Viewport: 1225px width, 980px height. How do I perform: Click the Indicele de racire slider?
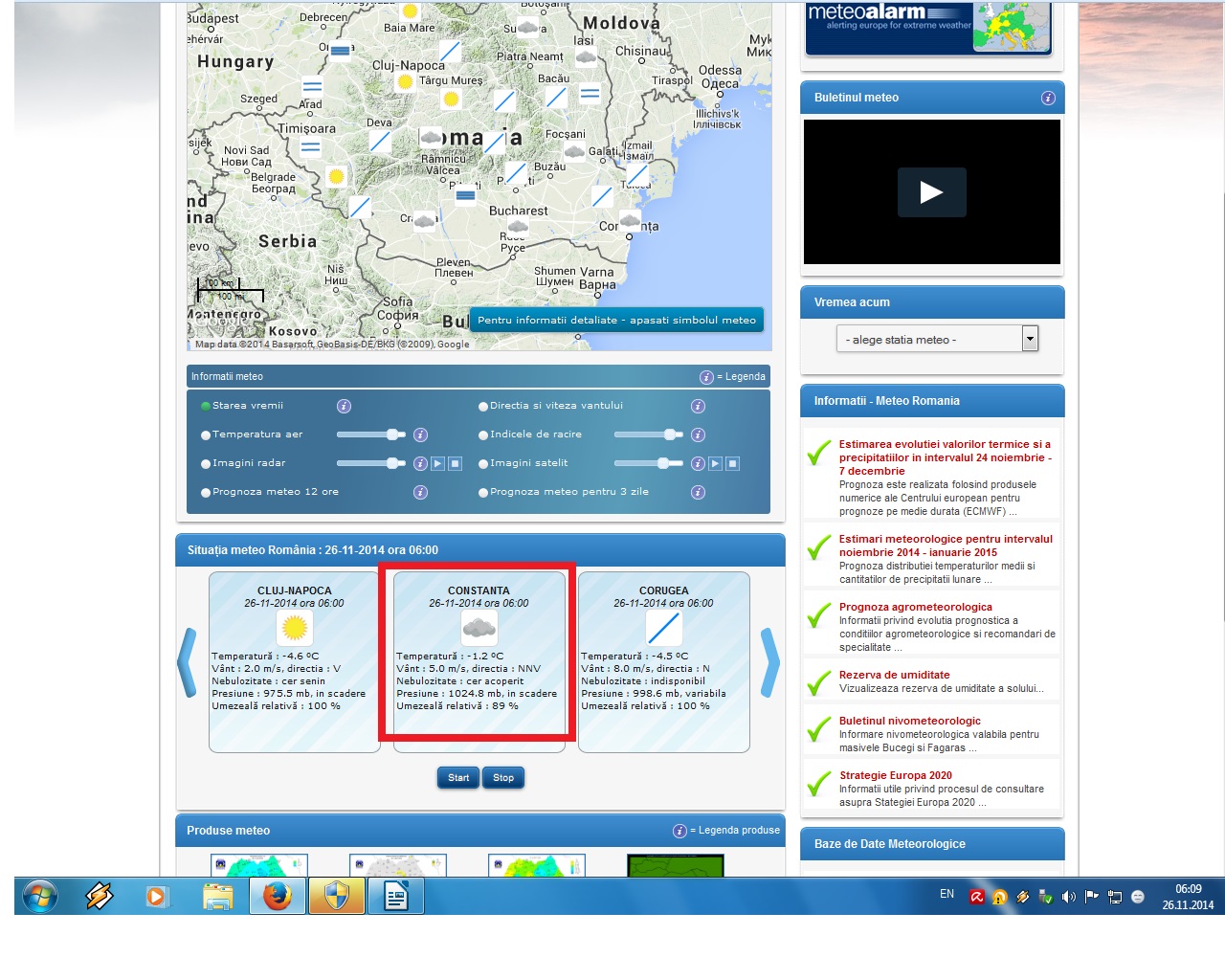(x=648, y=434)
